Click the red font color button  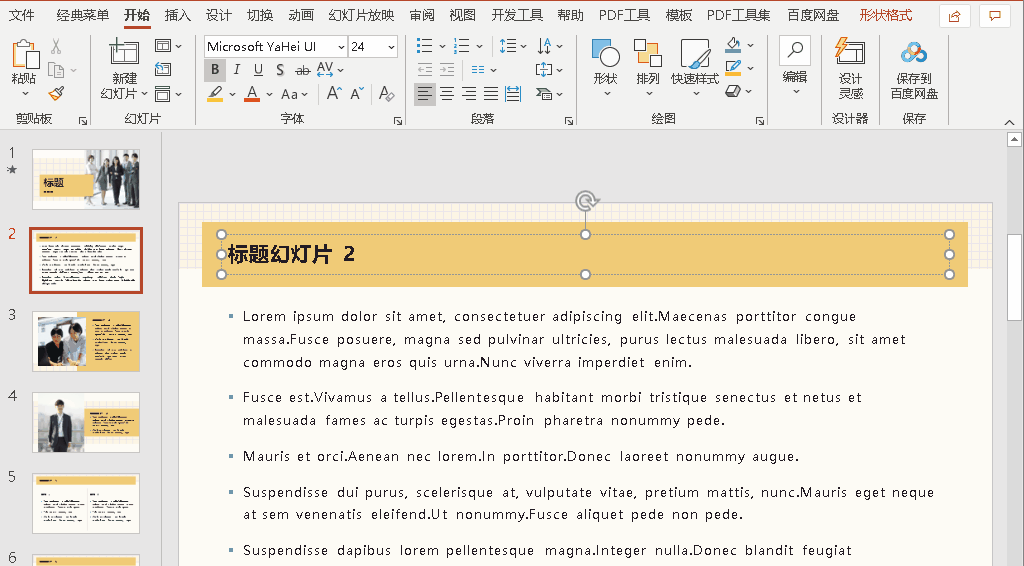click(x=252, y=94)
